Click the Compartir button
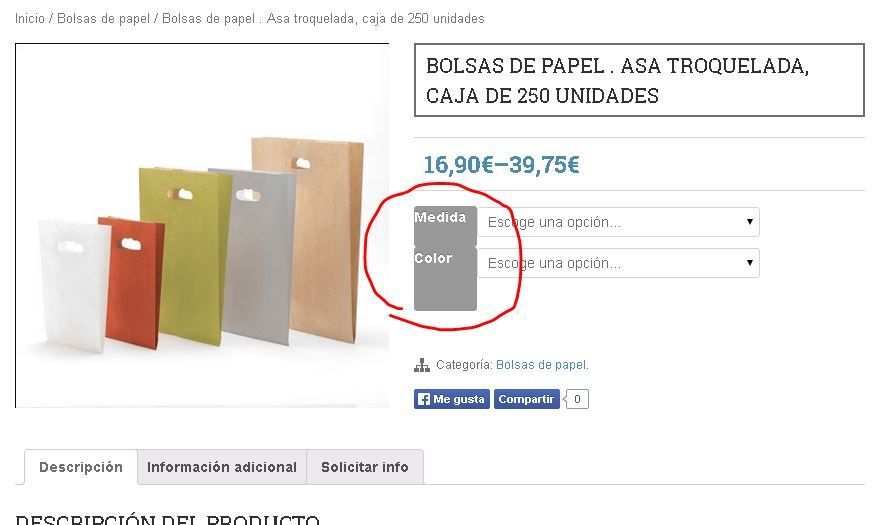The height and width of the screenshot is (525, 891). [x=526, y=399]
